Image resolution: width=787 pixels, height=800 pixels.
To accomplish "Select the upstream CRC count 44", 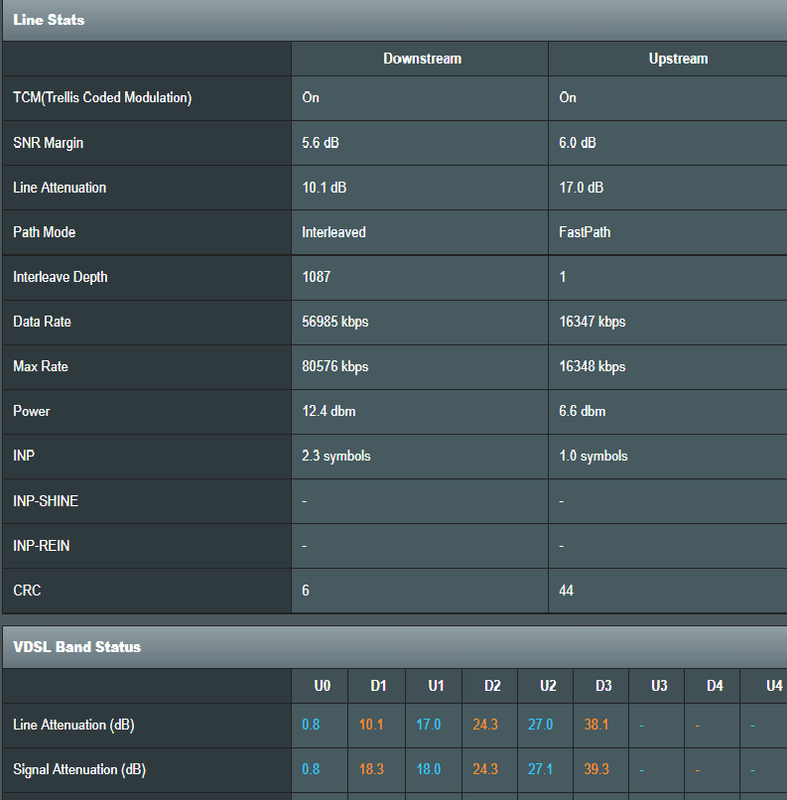I will point(566,591).
